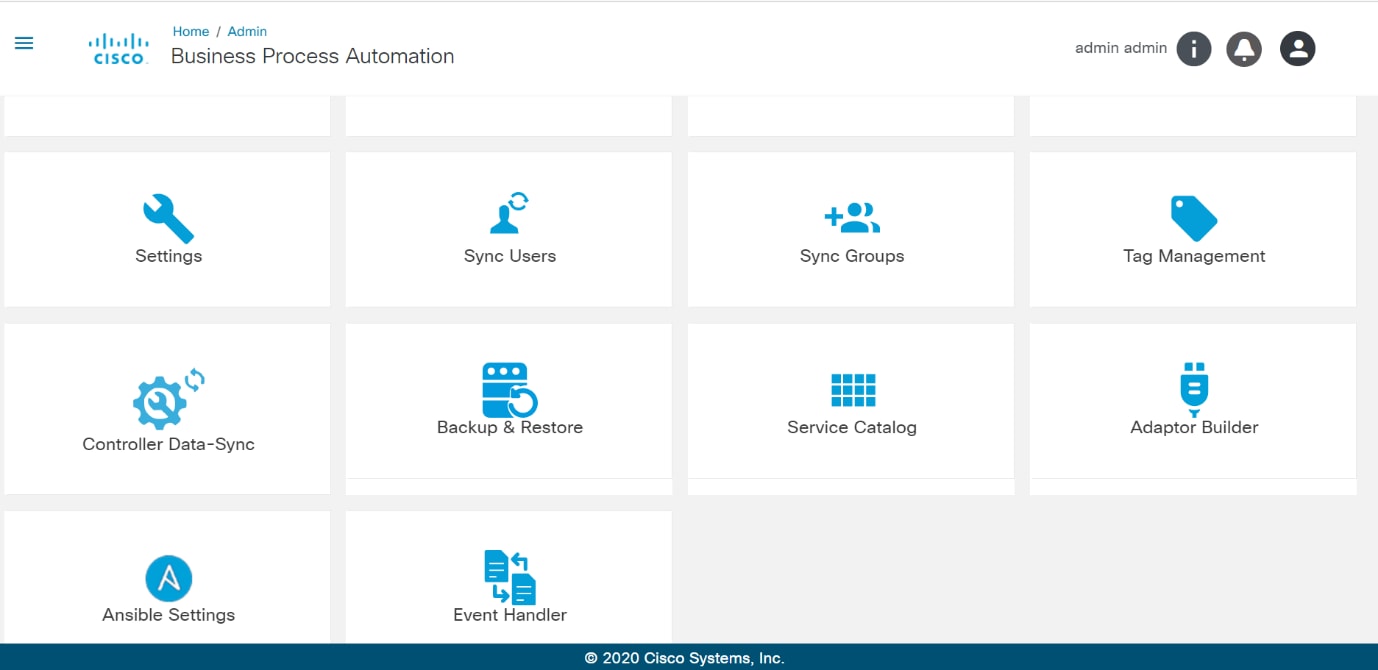Screen dimensions: 1378x670
Task: Open the Tag Management label
Action: pos(1194,256)
